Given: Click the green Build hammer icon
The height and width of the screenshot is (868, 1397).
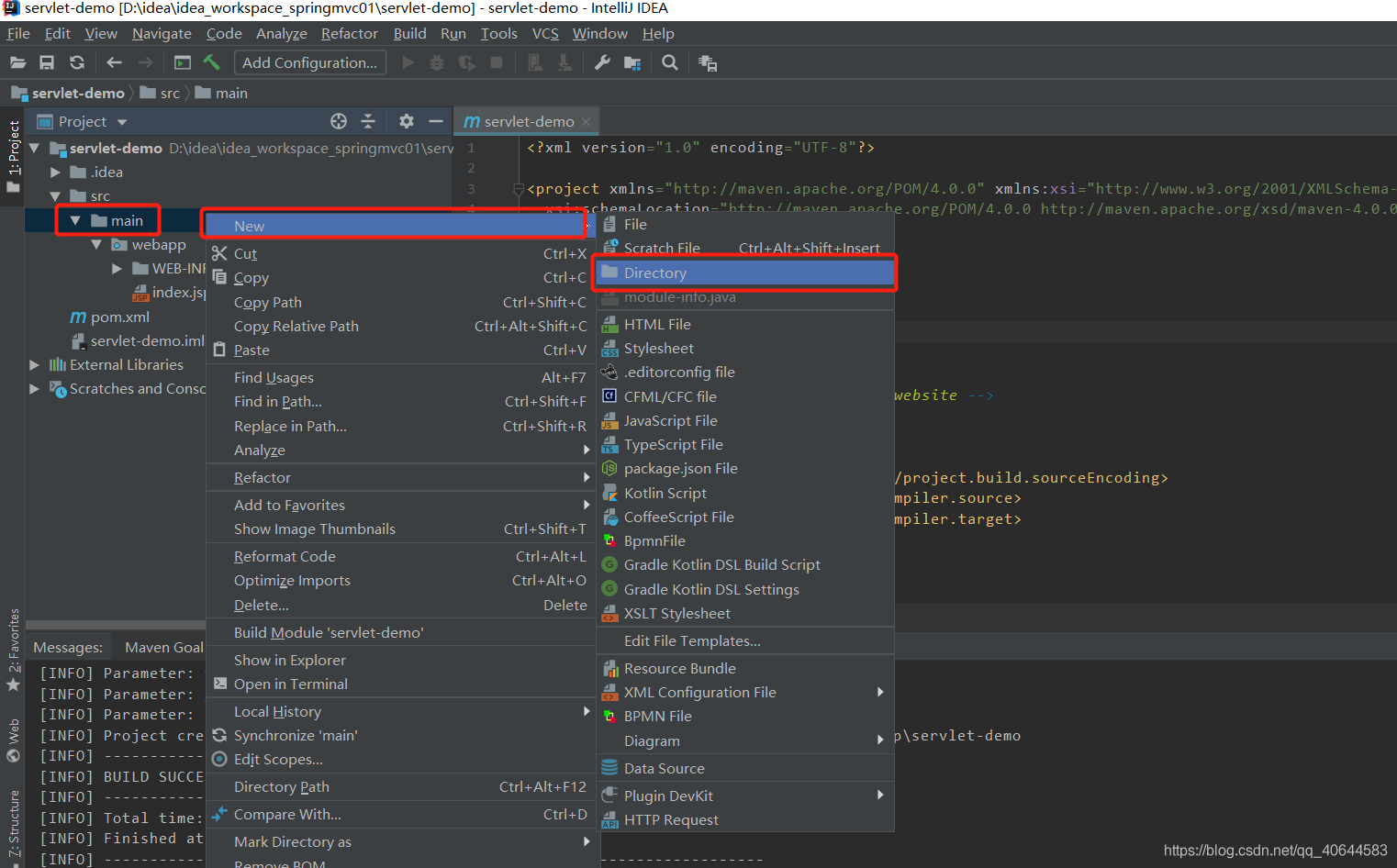Looking at the screenshot, I should [212, 62].
